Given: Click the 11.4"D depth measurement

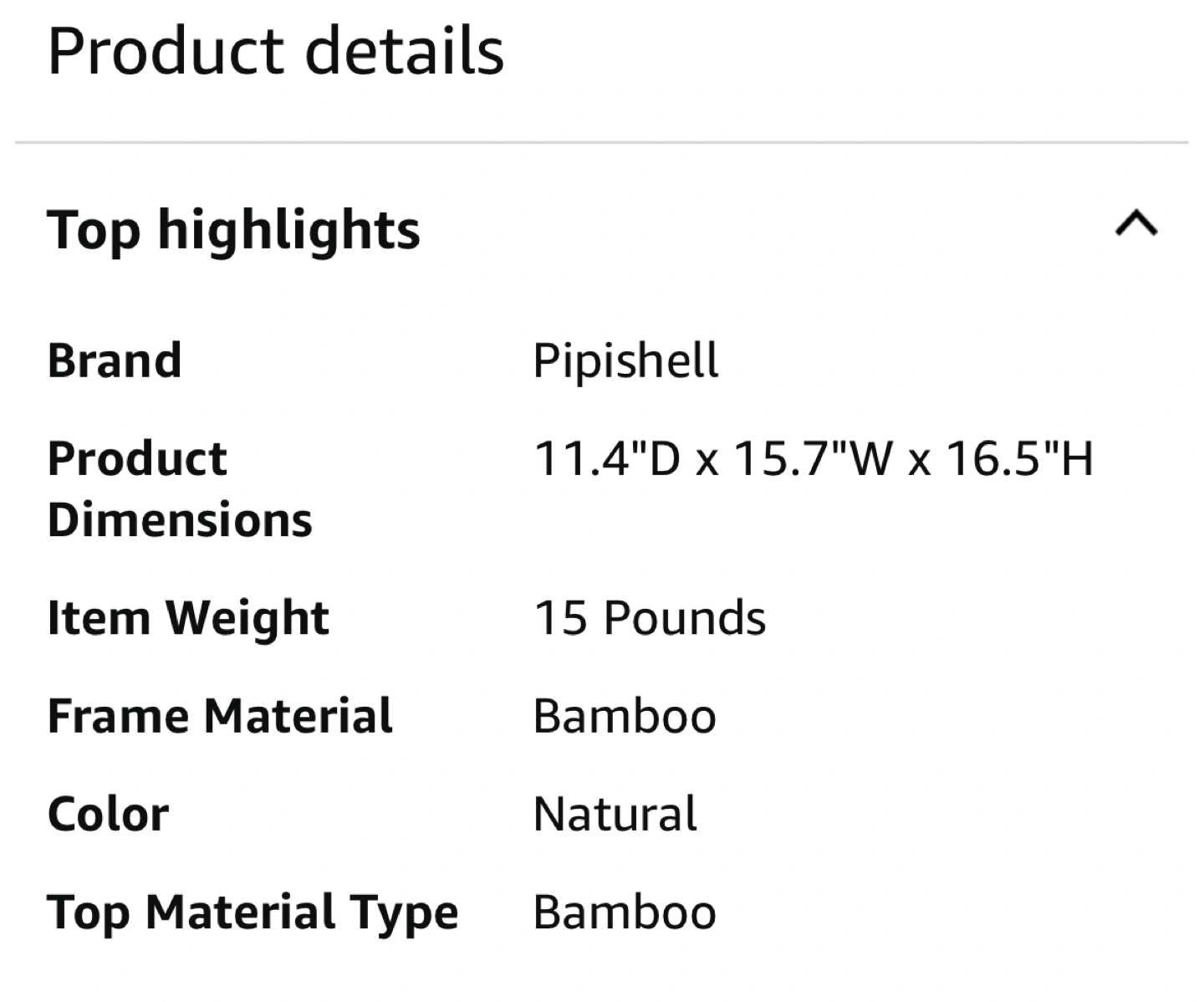Looking at the screenshot, I should tap(607, 458).
